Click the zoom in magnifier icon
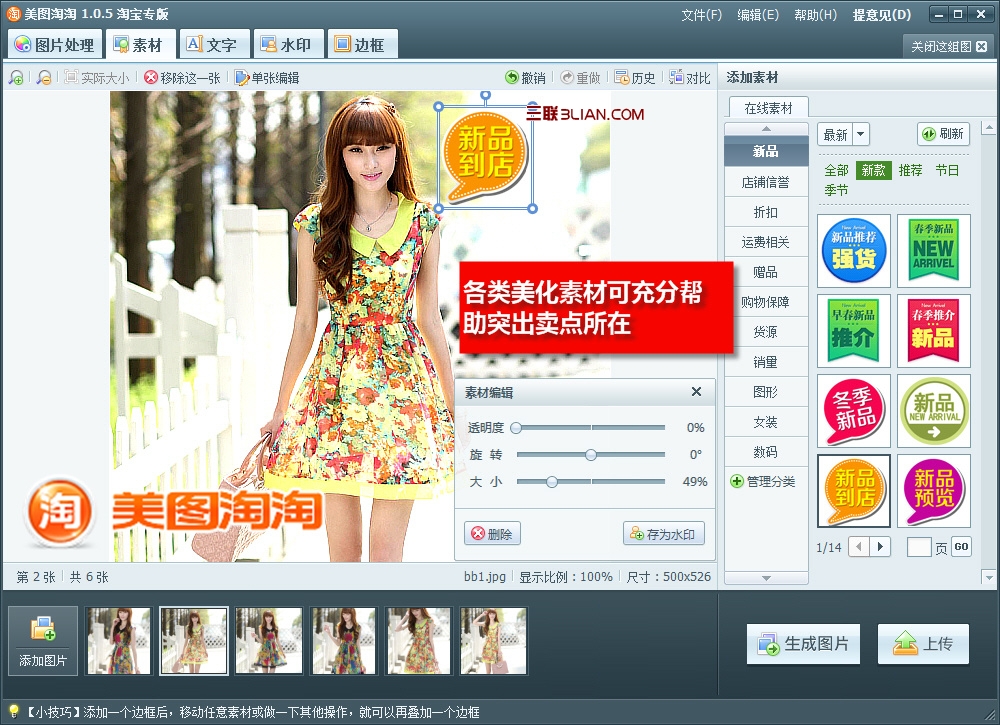The width and height of the screenshot is (1000, 725). [16, 78]
